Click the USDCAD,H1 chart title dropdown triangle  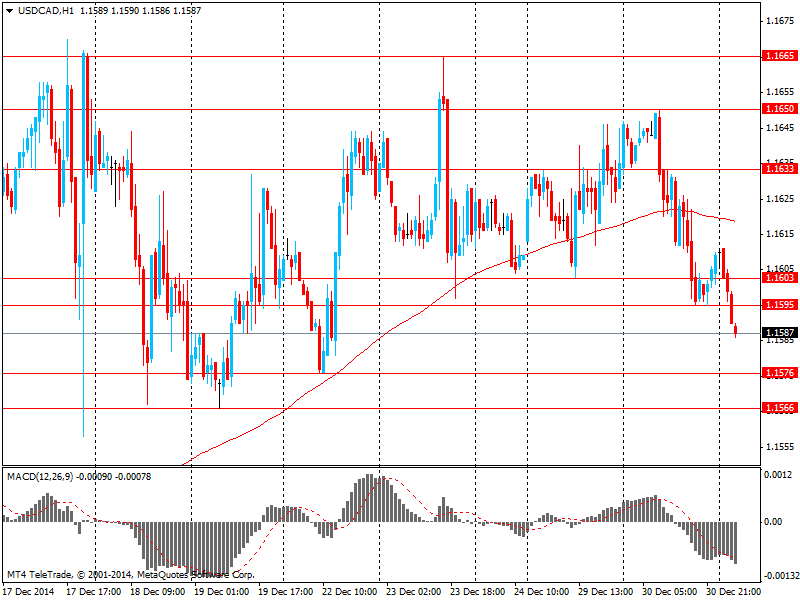click(9, 11)
